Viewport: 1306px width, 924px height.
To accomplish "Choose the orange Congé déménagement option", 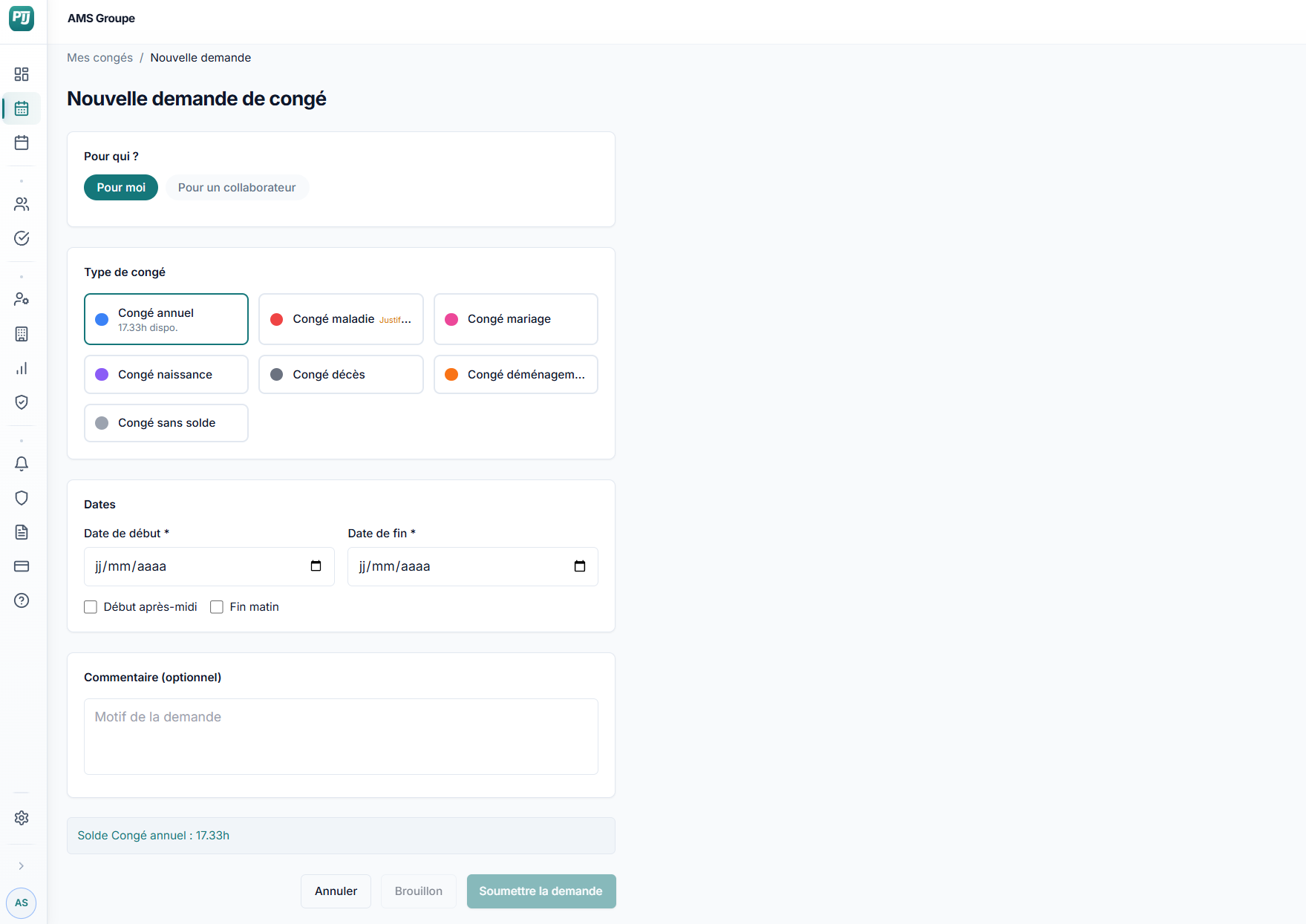I will pyautogui.click(x=516, y=375).
